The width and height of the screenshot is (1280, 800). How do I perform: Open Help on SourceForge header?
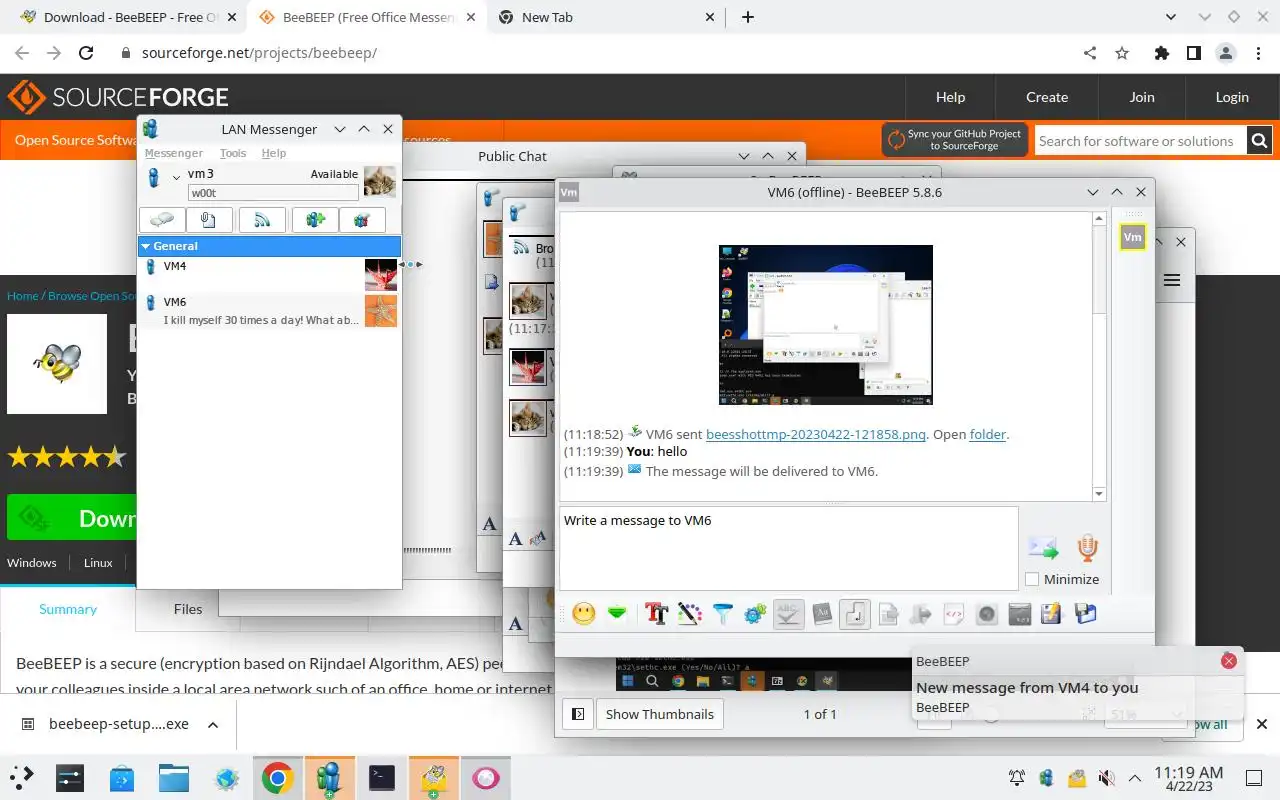coord(950,97)
